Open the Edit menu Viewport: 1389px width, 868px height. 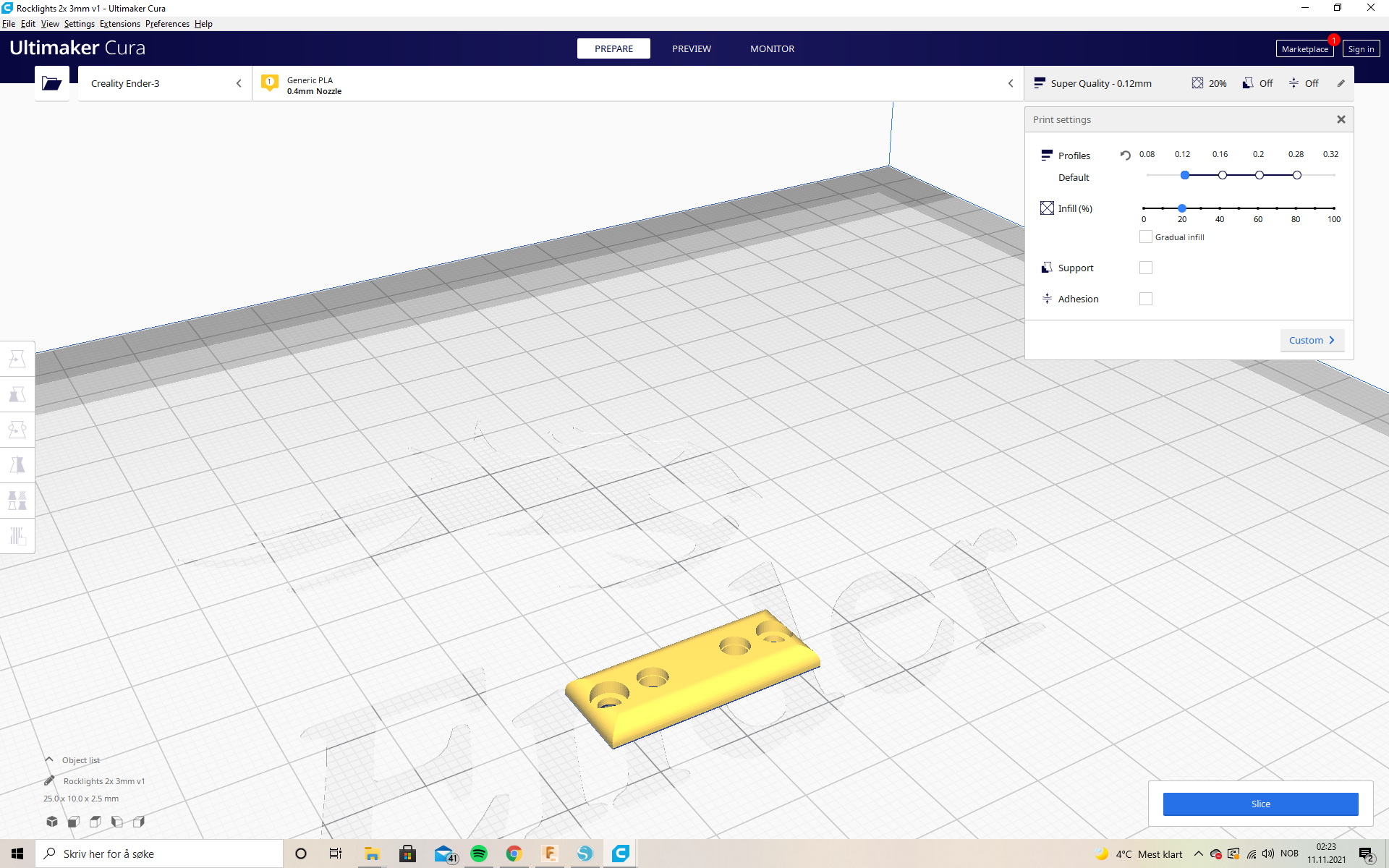click(28, 24)
